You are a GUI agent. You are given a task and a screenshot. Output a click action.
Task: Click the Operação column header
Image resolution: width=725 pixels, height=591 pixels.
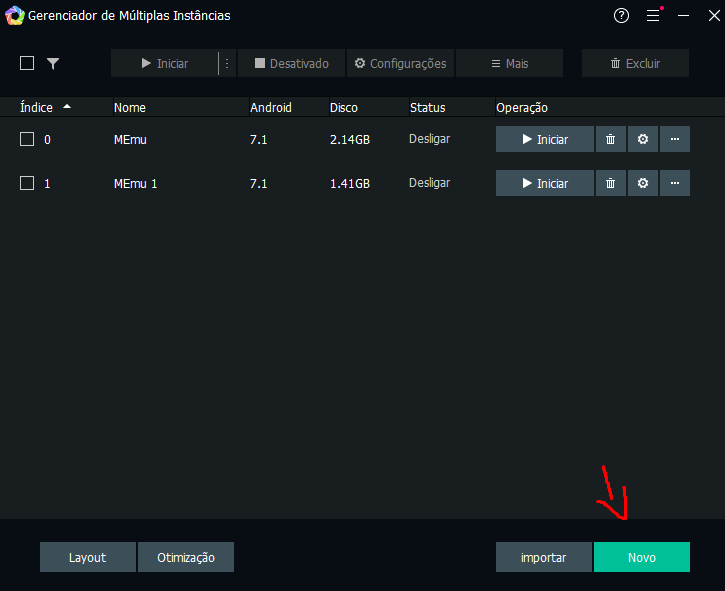(x=522, y=108)
